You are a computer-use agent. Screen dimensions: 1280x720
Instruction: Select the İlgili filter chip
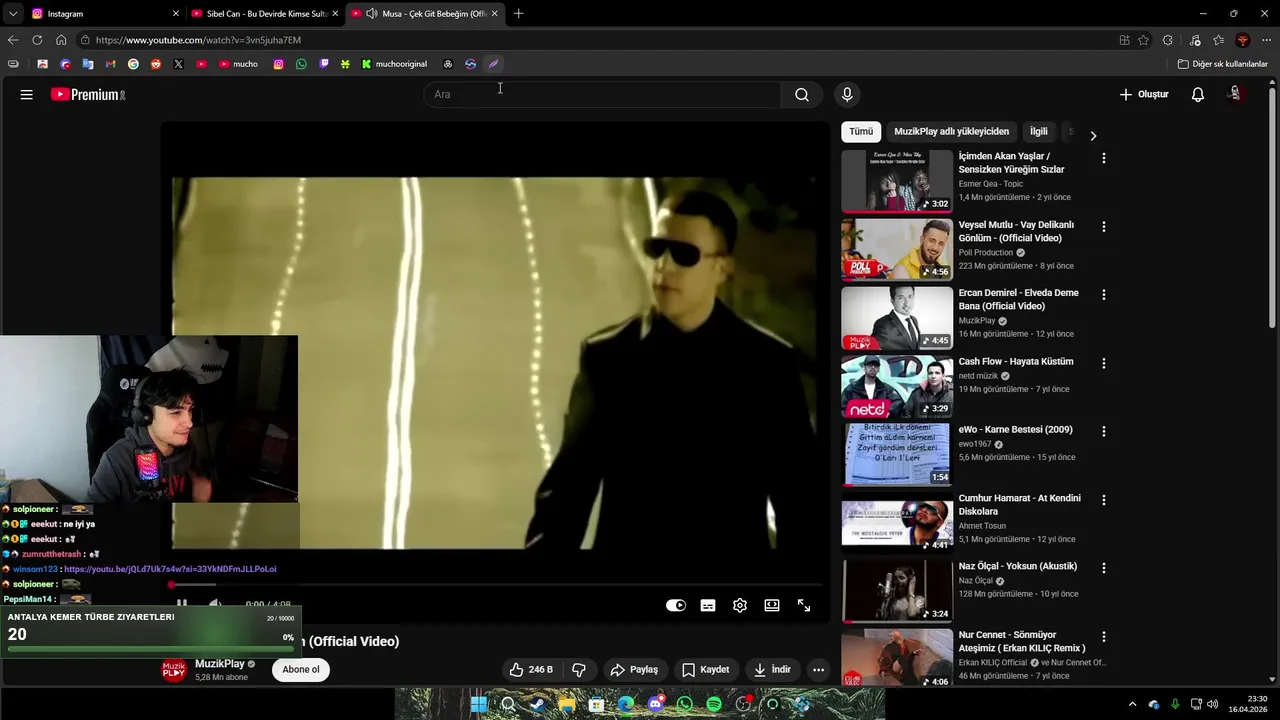[1039, 131]
